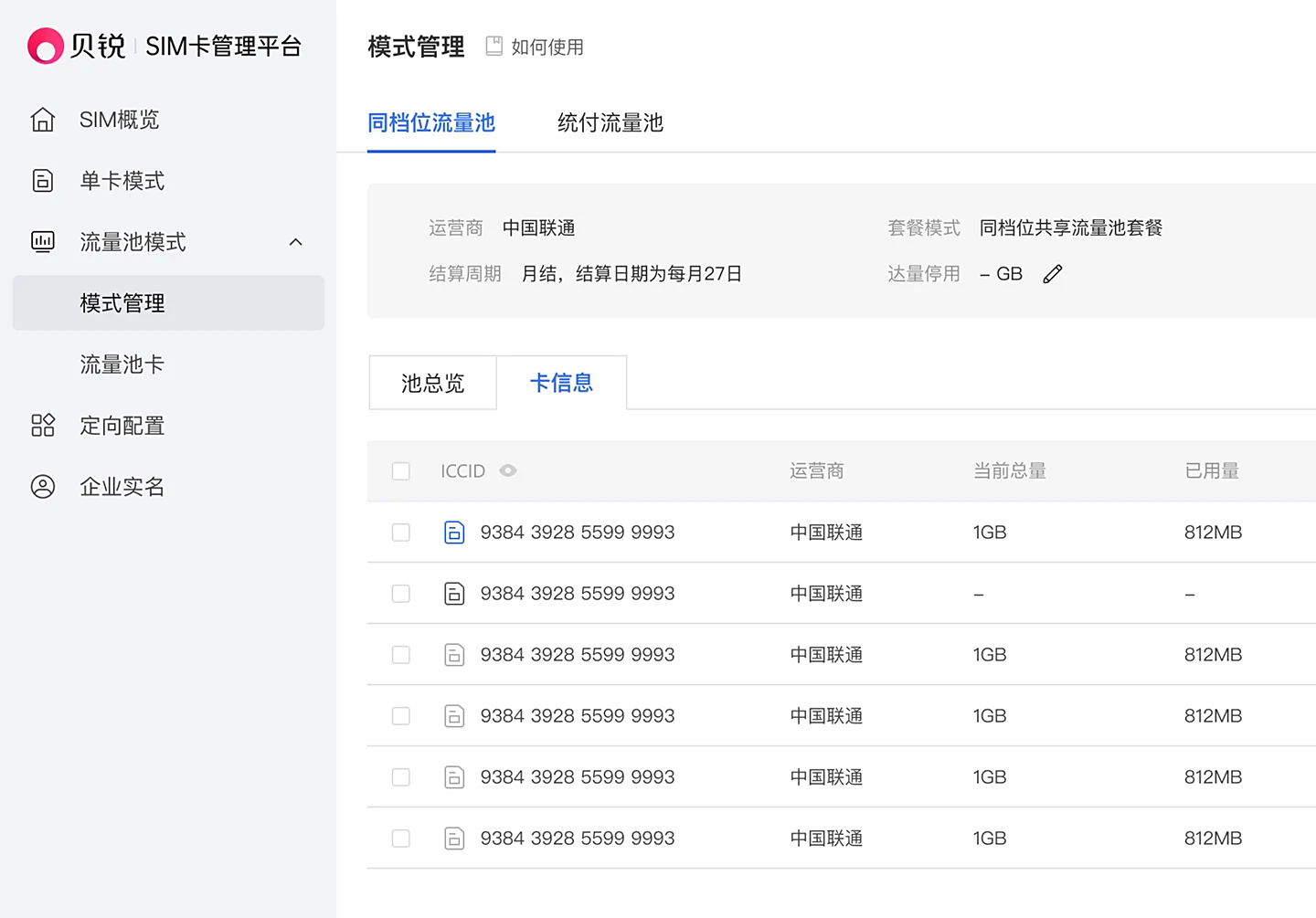The height and width of the screenshot is (918, 1316).
Task: Toggle ICCID visibility eye icon
Action: [x=508, y=471]
